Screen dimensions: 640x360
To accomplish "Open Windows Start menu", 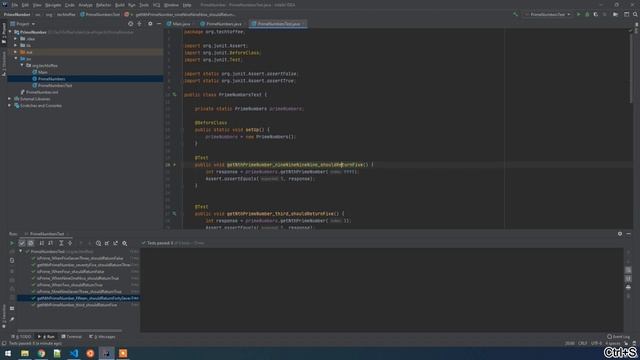I will pyautogui.click(x=8, y=353).
